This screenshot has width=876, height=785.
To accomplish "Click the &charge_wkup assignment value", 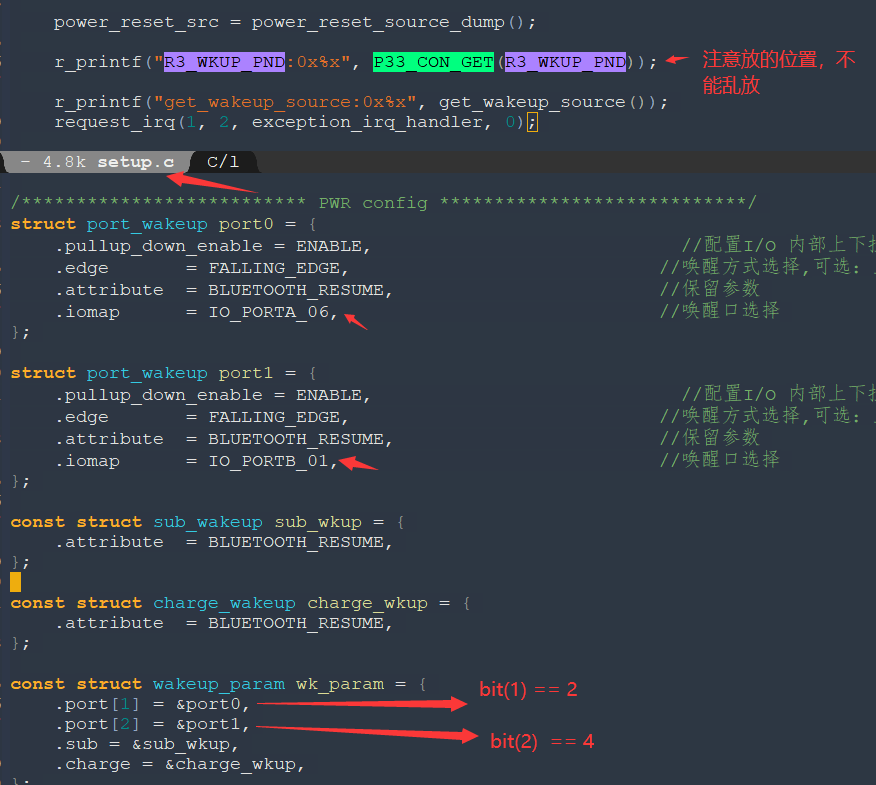I will coord(230,765).
